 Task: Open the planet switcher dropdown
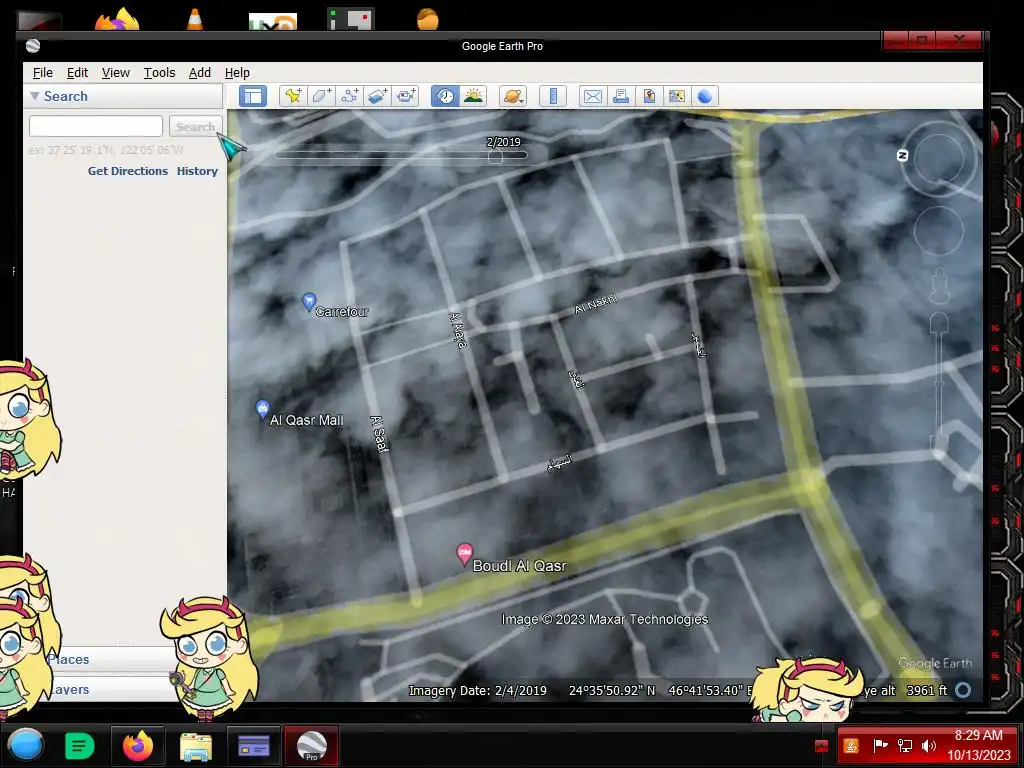tap(513, 97)
